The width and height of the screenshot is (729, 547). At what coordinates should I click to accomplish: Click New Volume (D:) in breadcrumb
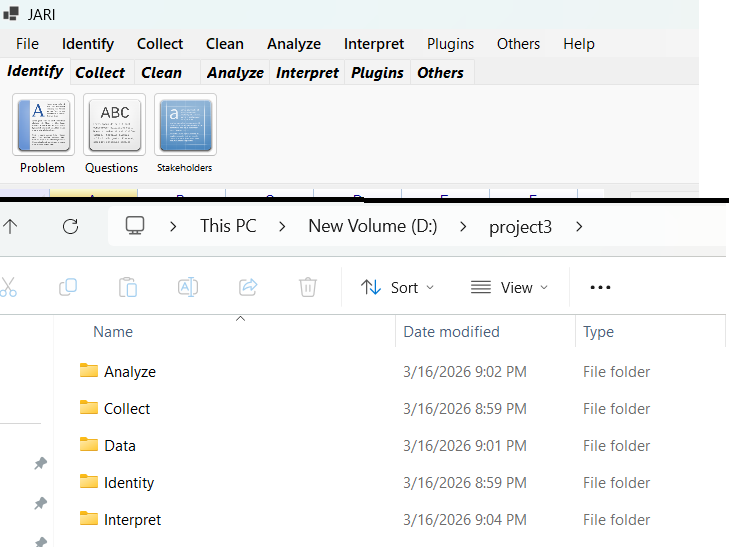[x=372, y=226]
